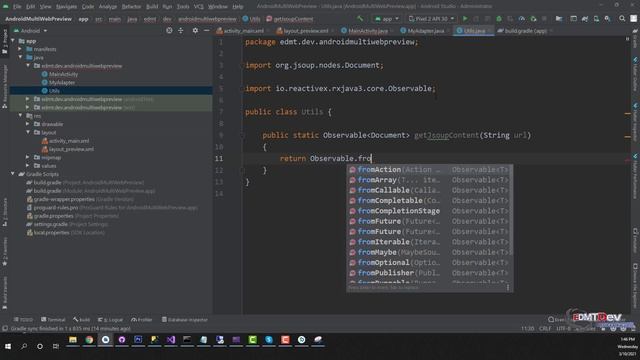Image resolution: width=640 pixels, height=360 pixels.
Task: Select fromPublisher in the completion list
Action: (x=429, y=273)
